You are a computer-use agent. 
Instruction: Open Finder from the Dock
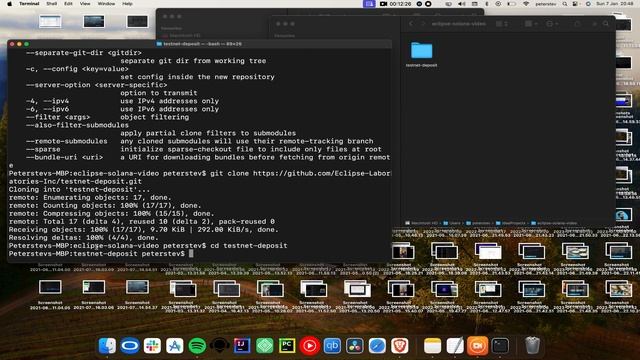(107, 346)
